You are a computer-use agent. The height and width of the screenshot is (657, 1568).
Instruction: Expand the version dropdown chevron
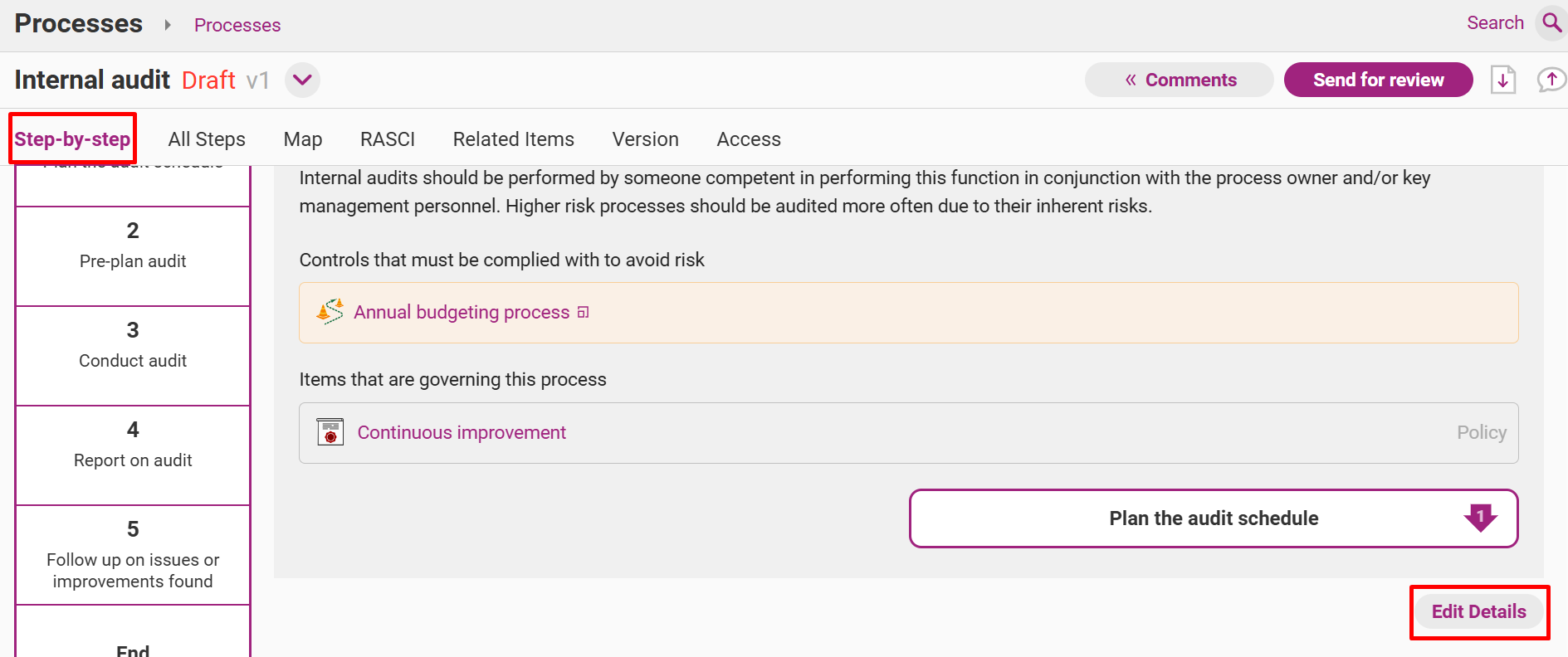tap(302, 80)
